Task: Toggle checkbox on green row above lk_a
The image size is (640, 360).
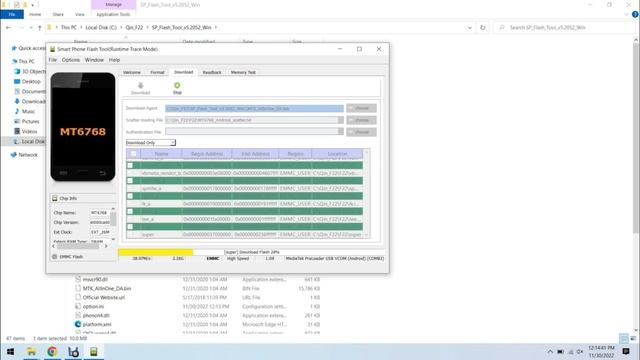Action: click(130, 196)
